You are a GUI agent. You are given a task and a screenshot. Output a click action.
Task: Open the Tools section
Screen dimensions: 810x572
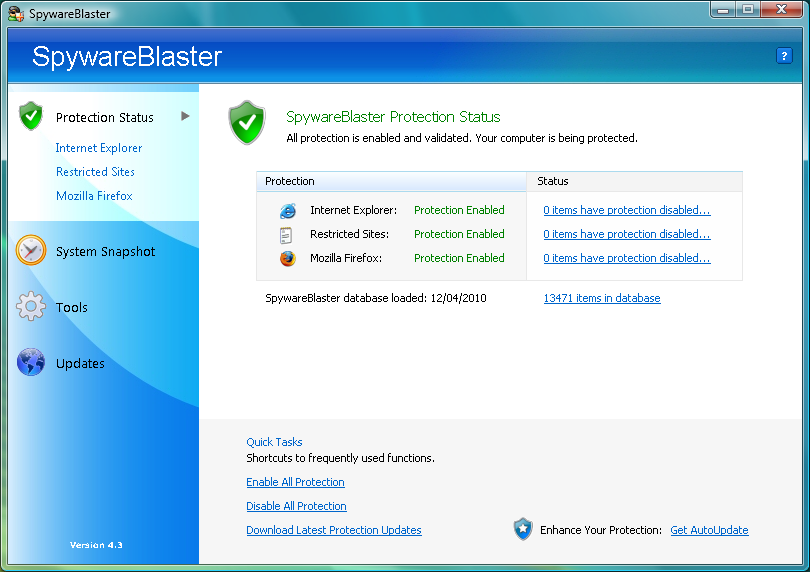click(x=72, y=307)
